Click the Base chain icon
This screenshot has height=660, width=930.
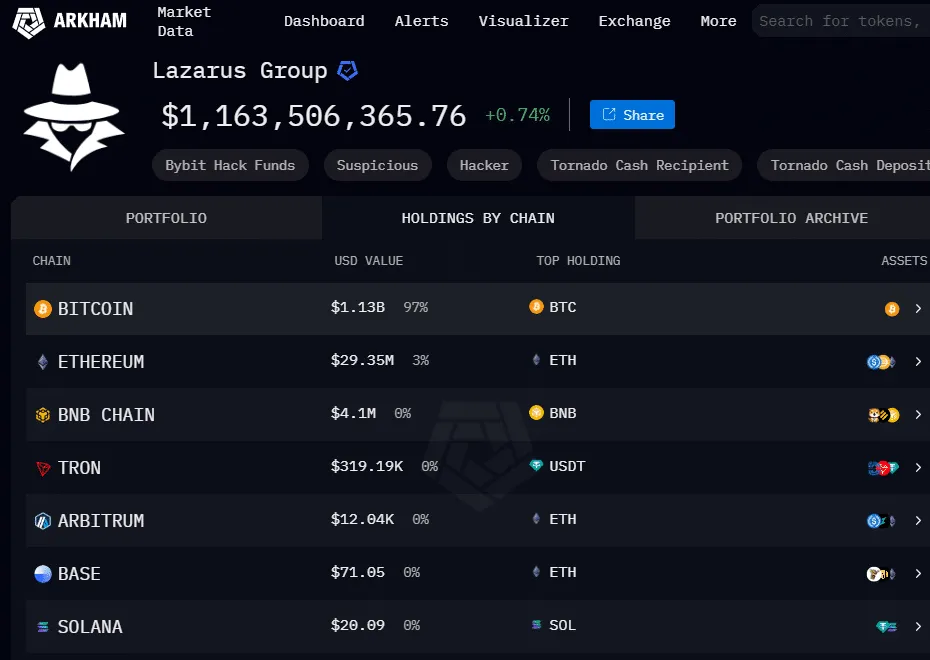43,574
